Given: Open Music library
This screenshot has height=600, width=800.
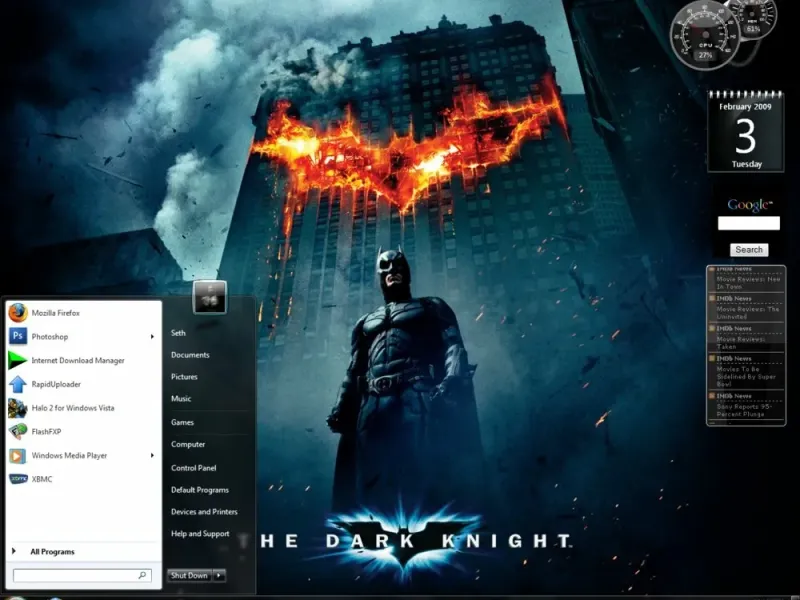Looking at the screenshot, I should coord(181,398).
